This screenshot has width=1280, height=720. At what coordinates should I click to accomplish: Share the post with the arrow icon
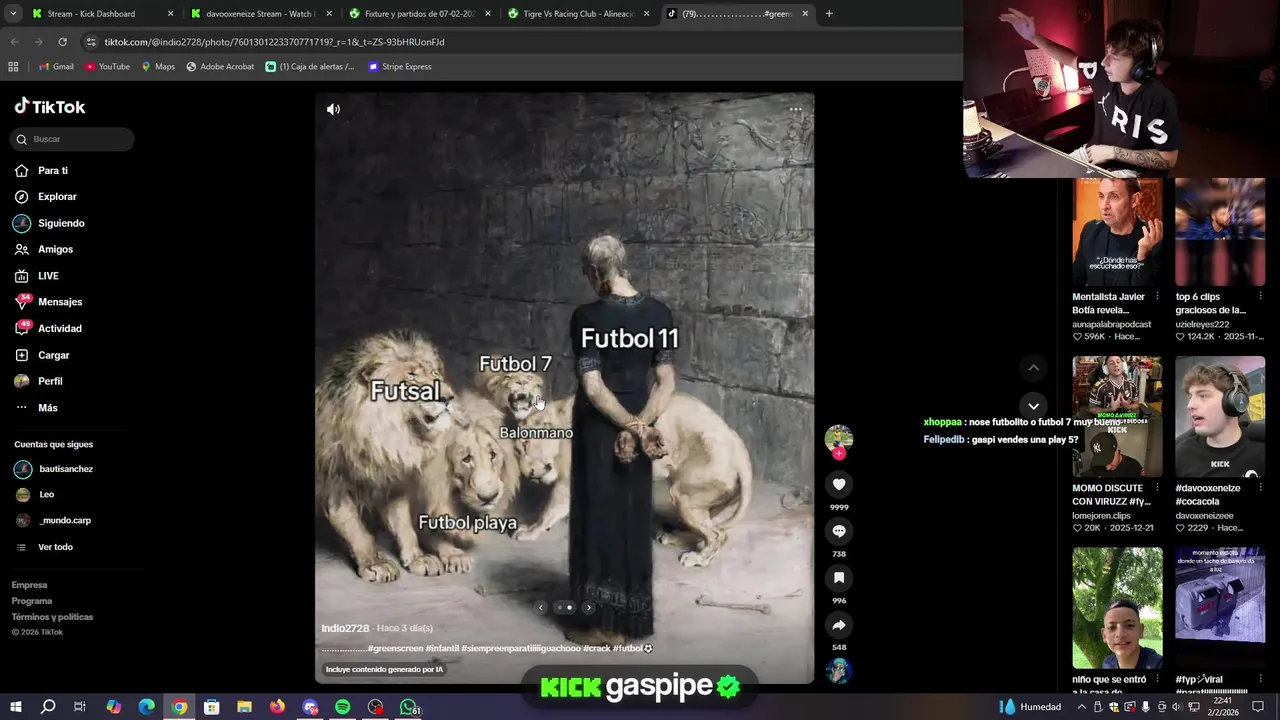[839, 625]
